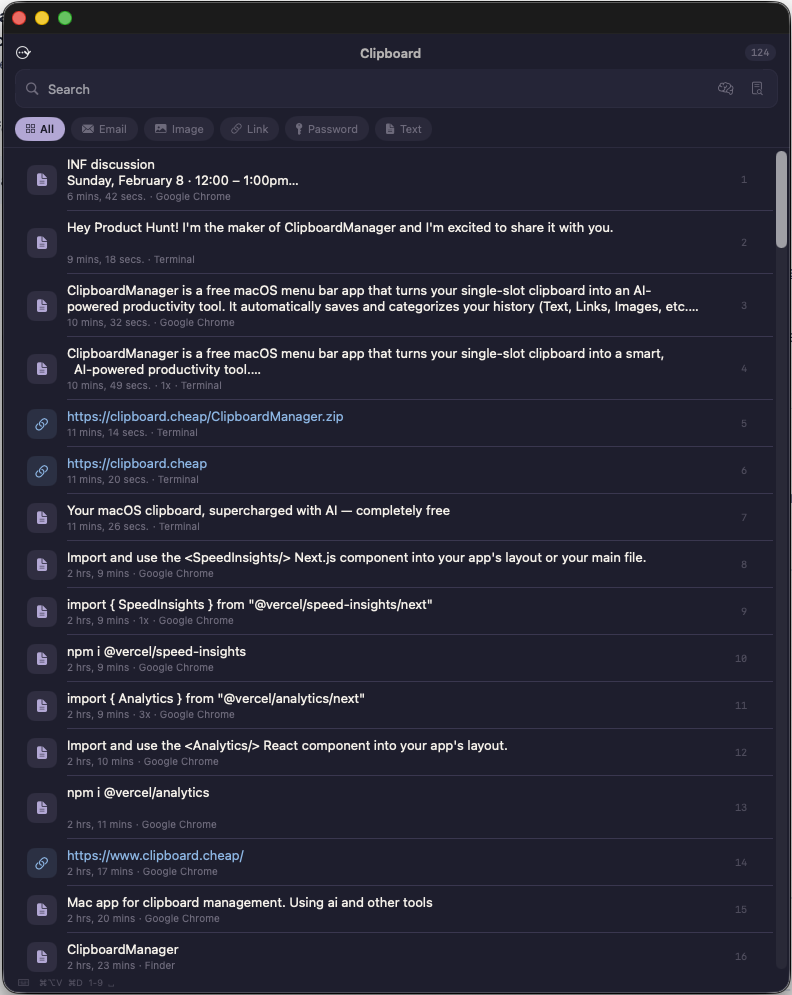Click the circular history icon in the top-left
The height and width of the screenshot is (995, 792).
(x=23, y=52)
